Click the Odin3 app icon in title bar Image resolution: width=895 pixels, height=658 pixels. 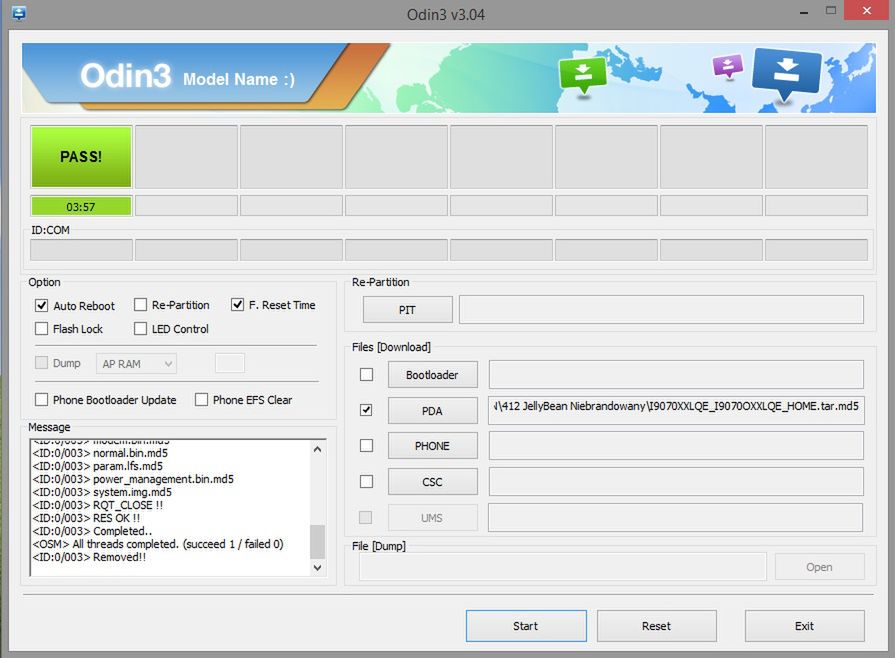[x=18, y=13]
